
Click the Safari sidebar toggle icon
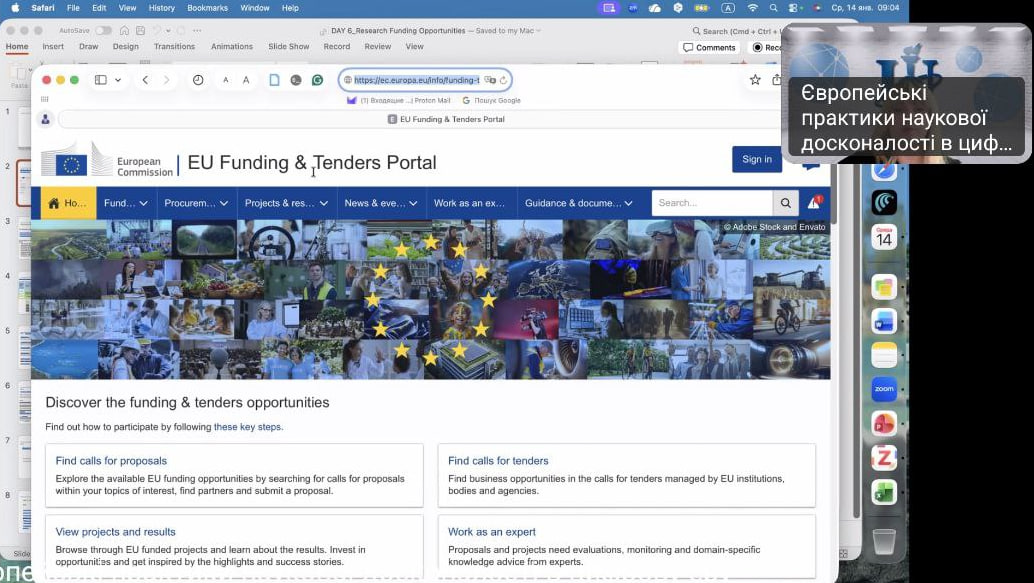click(100, 80)
